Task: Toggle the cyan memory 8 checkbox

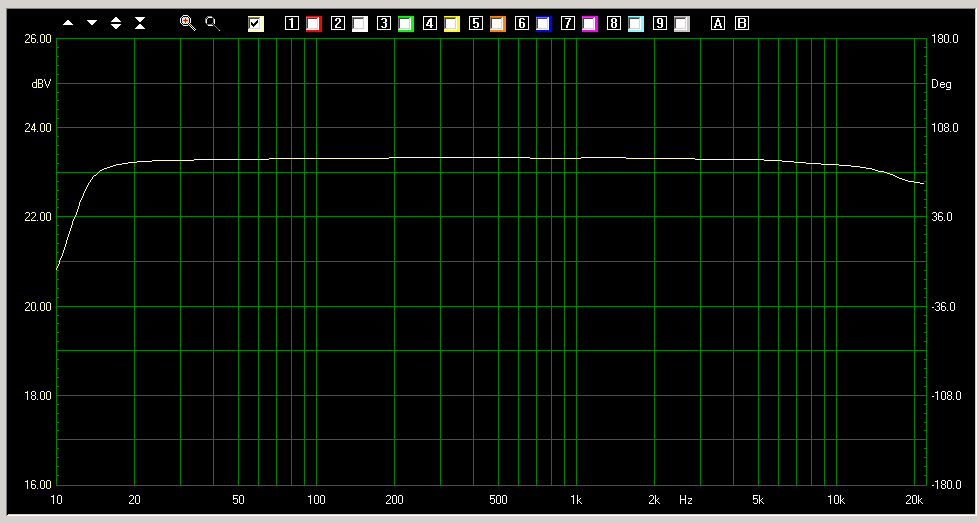Action: tap(636, 24)
